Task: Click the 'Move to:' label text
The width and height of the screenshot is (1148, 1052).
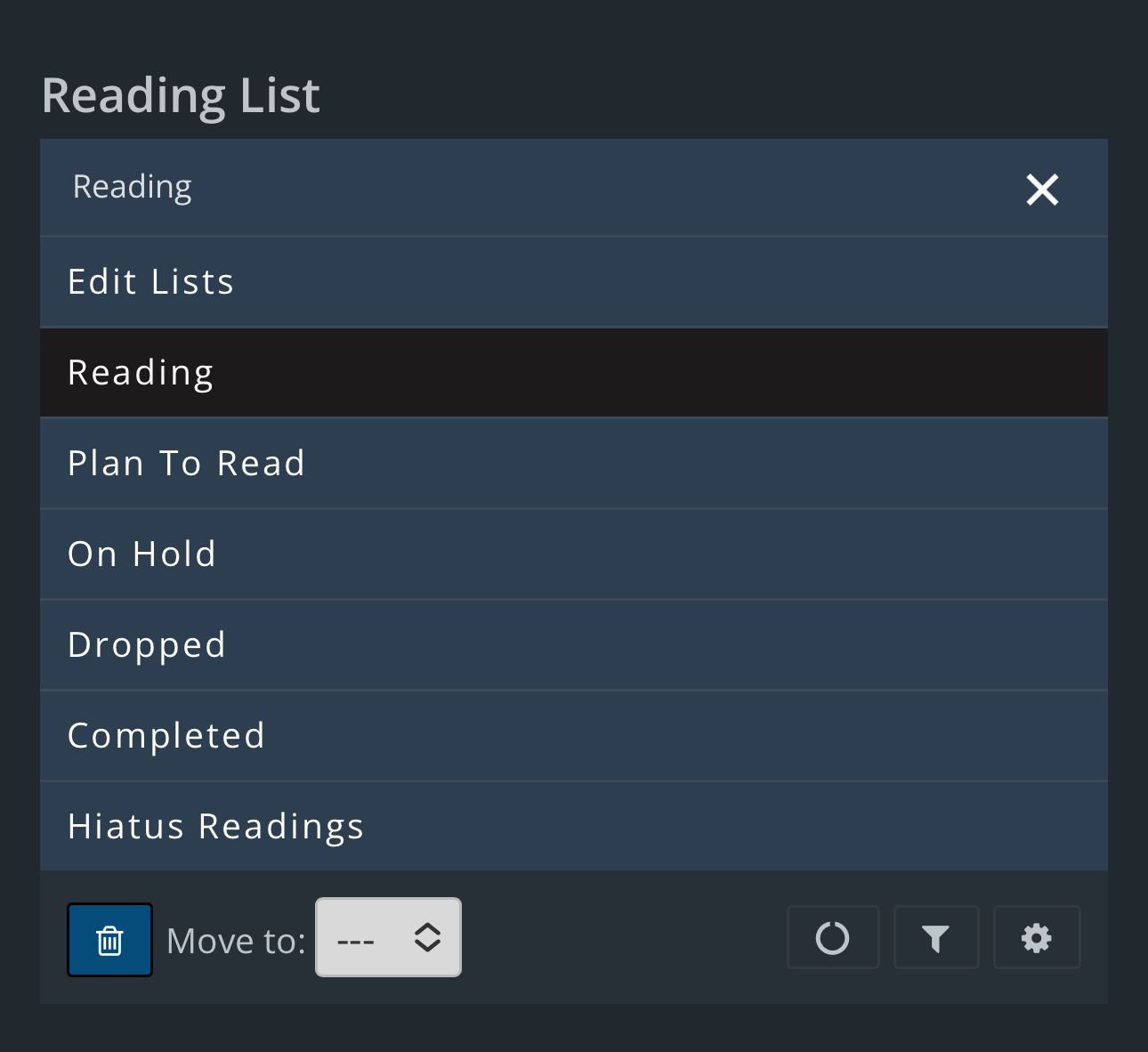Action: tap(236, 941)
